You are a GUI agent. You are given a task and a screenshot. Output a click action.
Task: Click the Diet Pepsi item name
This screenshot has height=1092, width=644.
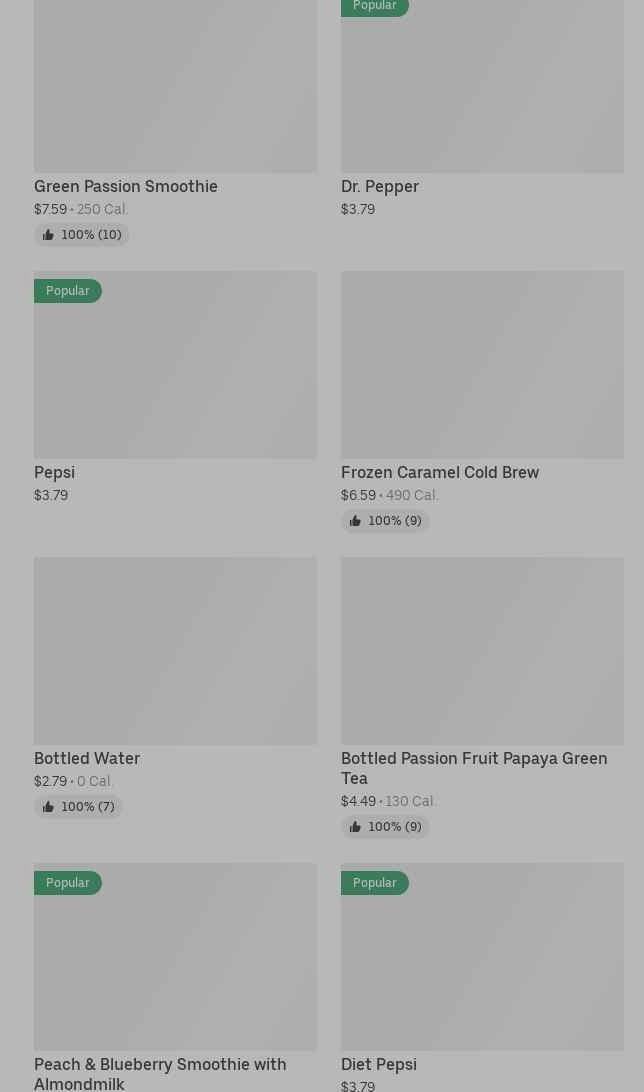(x=379, y=1065)
